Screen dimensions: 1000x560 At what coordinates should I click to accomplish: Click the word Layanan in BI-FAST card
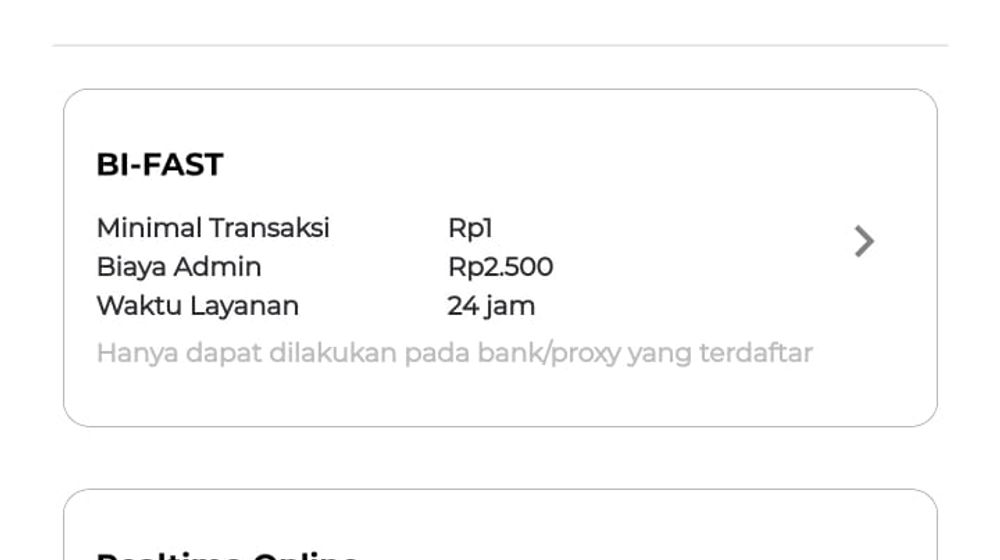click(244, 306)
